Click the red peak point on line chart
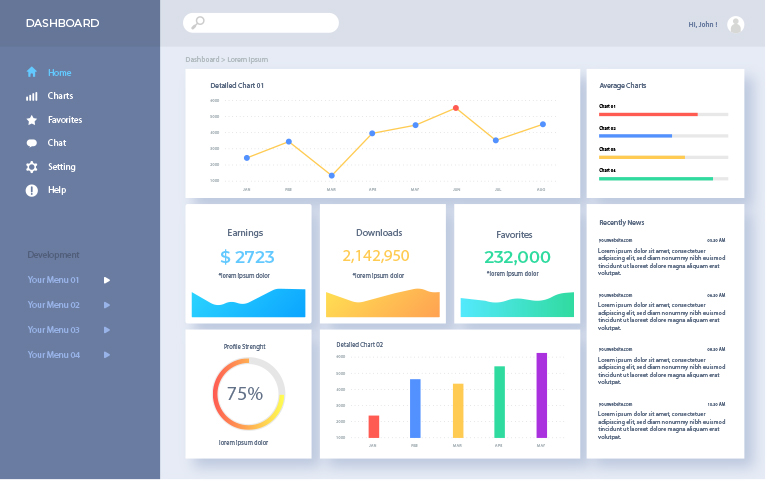The width and height of the screenshot is (768, 482). pyautogui.click(x=456, y=108)
